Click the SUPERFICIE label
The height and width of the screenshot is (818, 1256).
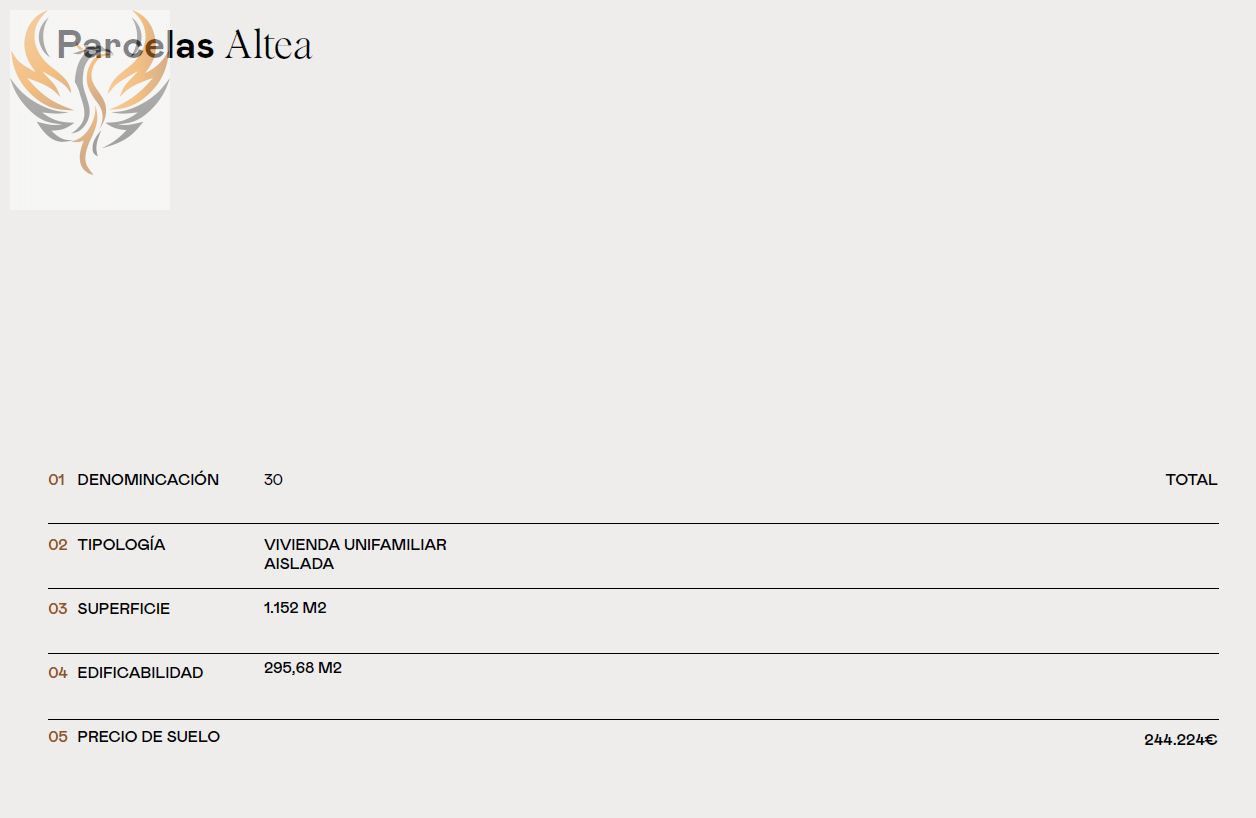click(124, 609)
